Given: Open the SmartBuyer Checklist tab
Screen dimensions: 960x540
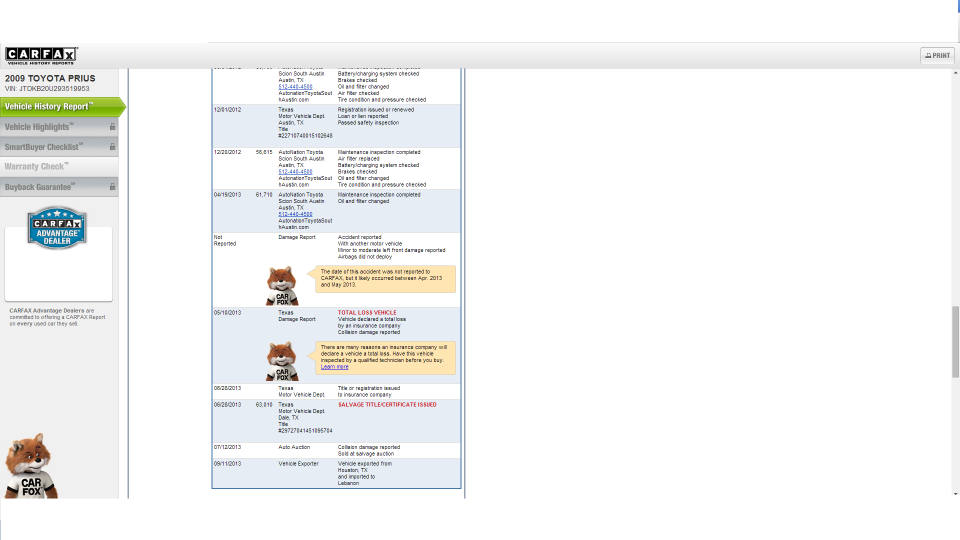Looking at the screenshot, I should tap(59, 147).
